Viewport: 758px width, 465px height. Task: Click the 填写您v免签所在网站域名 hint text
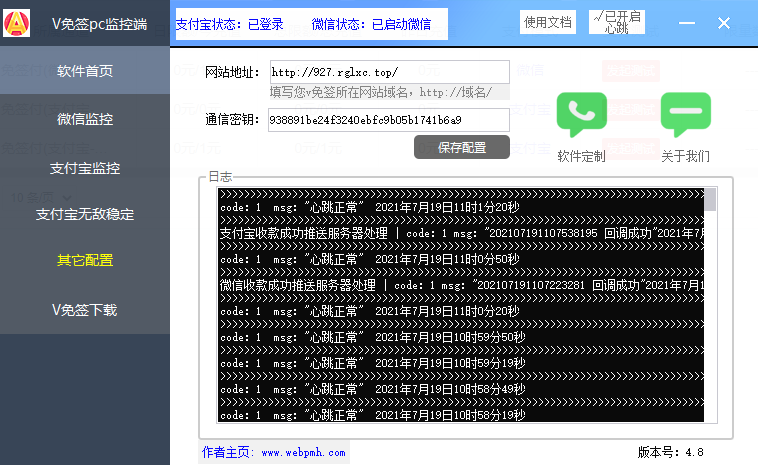[x=381, y=92]
